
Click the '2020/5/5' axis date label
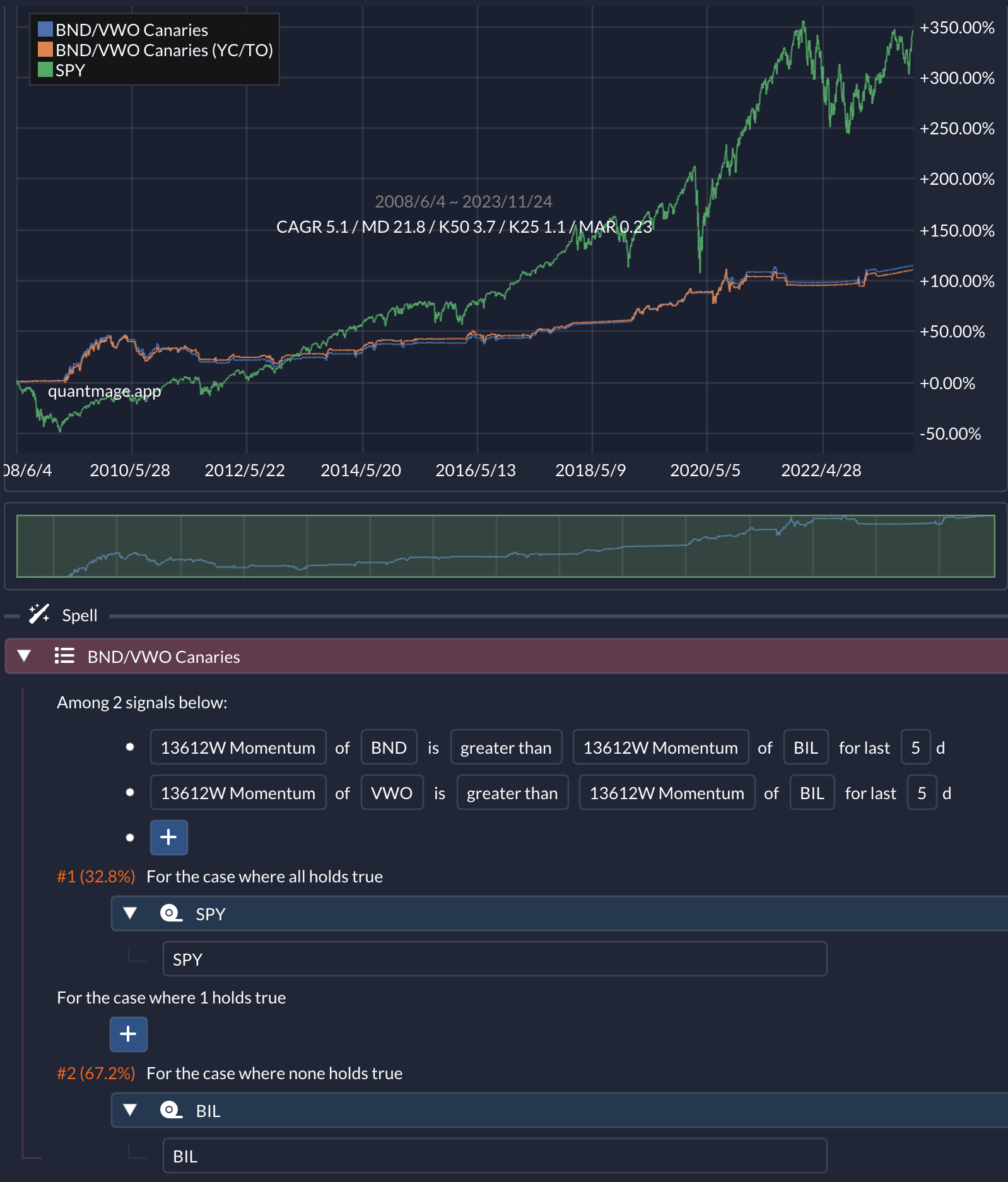[x=705, y=470]
